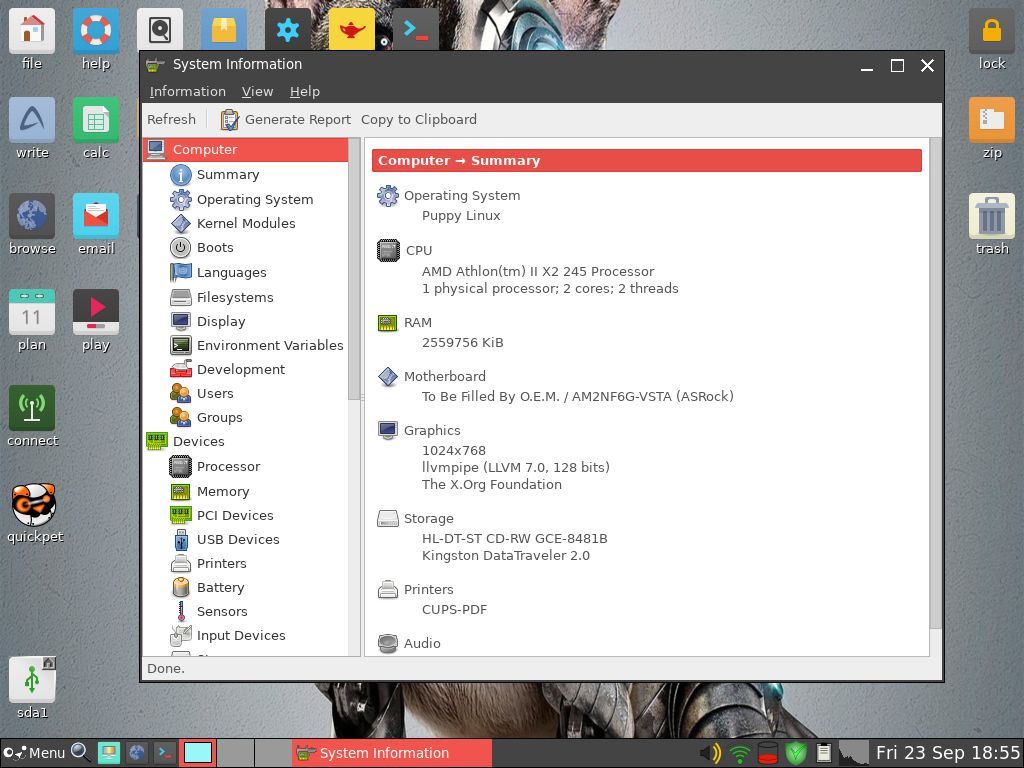Open the write word processor icon
This screenshot has height=768, width=1024.
32,120
